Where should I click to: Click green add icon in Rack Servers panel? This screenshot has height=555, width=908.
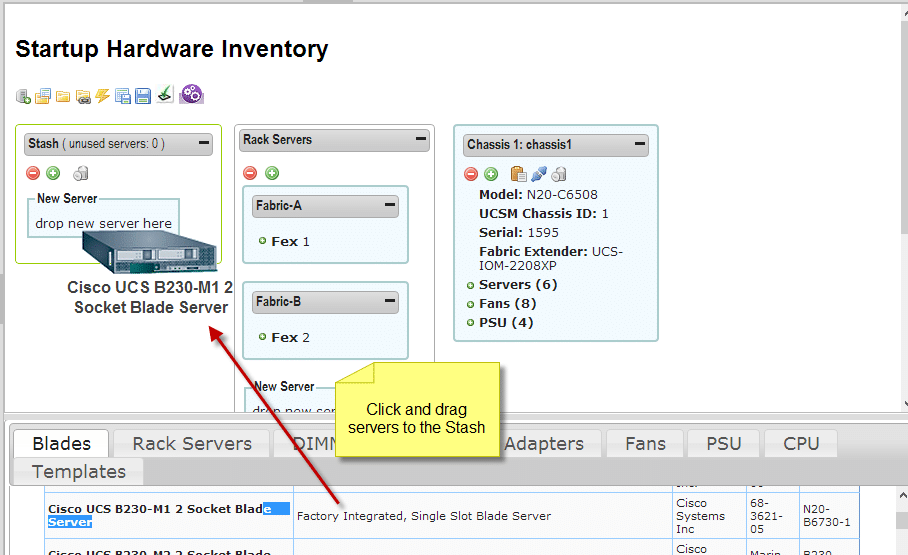click(x=272, y=173)
